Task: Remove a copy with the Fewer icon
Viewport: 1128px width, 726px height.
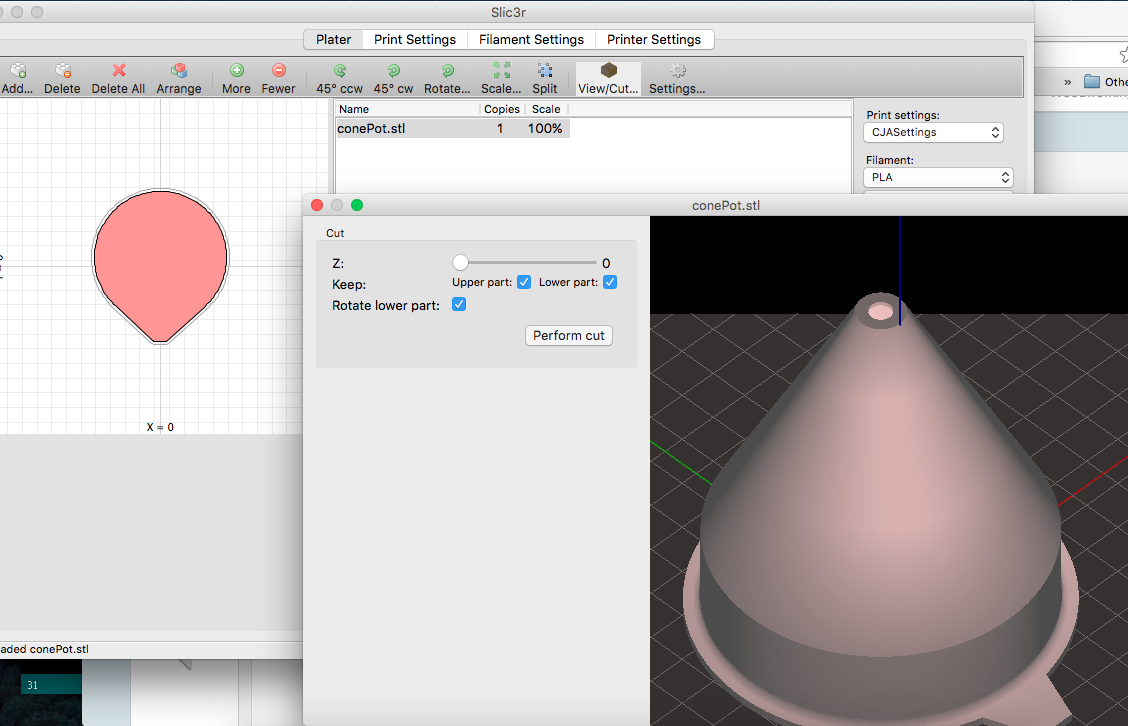Action: (x=278, y=70)
